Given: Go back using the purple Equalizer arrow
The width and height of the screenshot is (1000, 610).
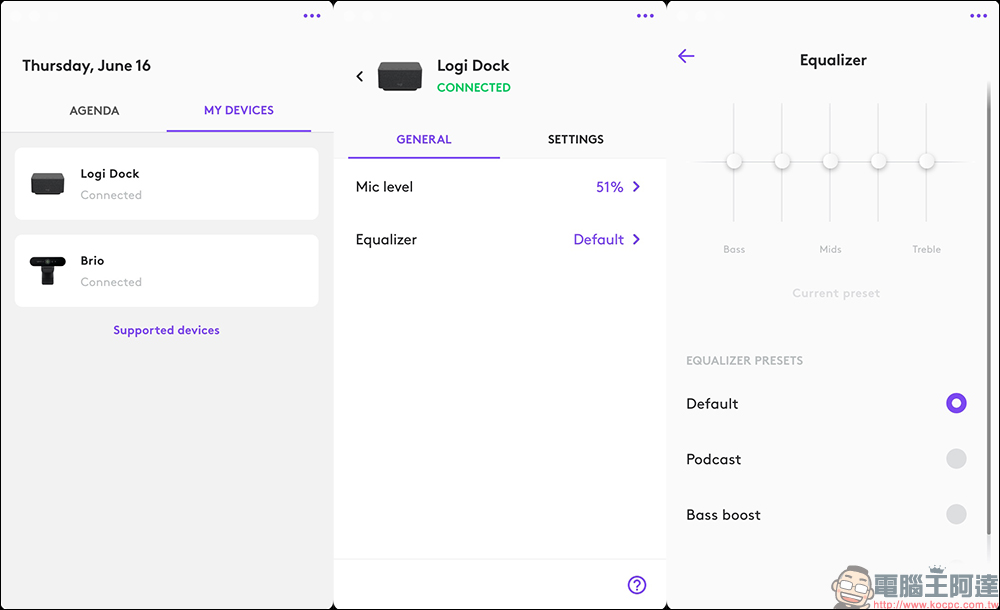Looking at the screenshot, I should click(x=686, y=56).
